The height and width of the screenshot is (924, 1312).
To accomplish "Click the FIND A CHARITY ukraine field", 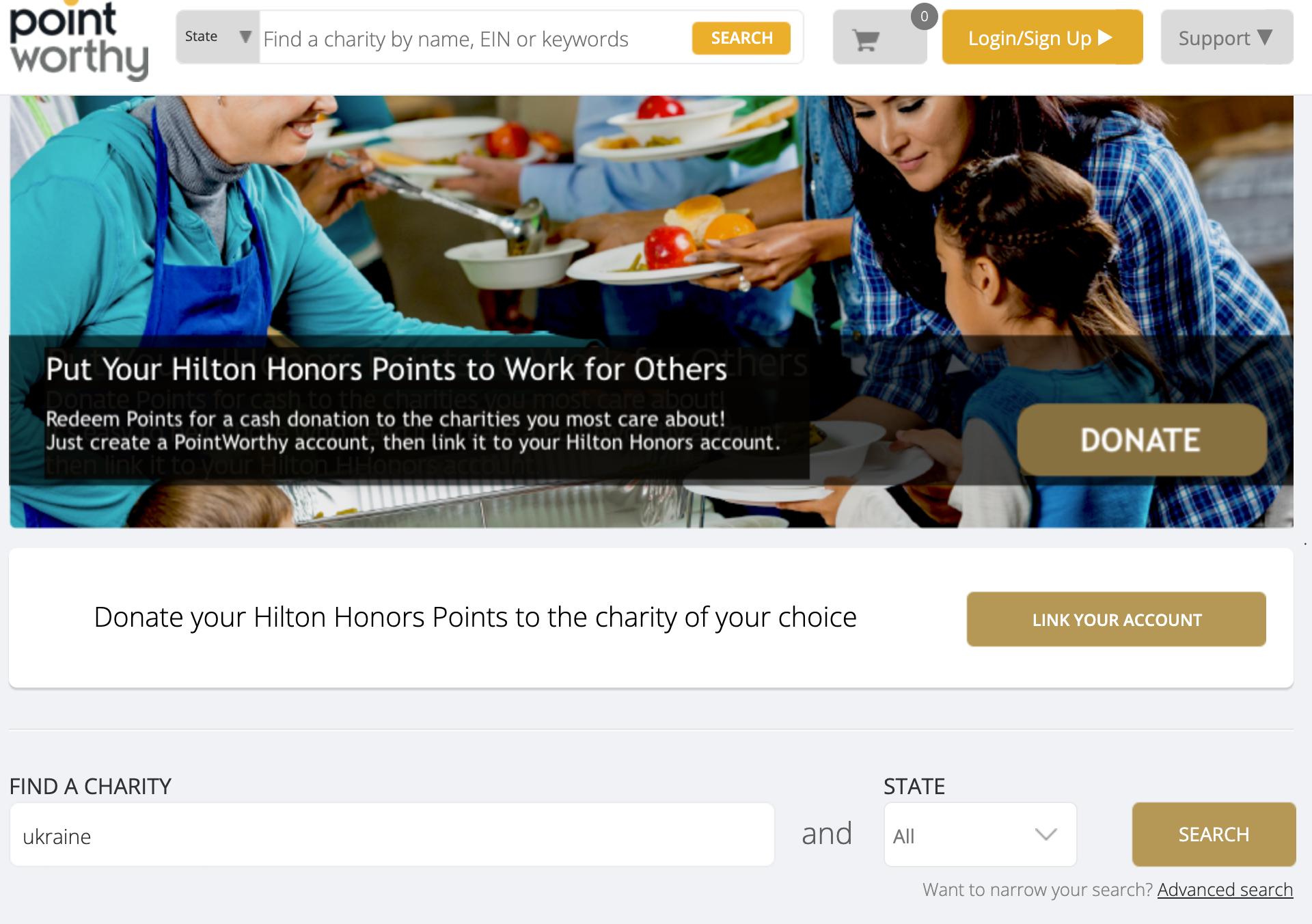I will coord(392,835).
